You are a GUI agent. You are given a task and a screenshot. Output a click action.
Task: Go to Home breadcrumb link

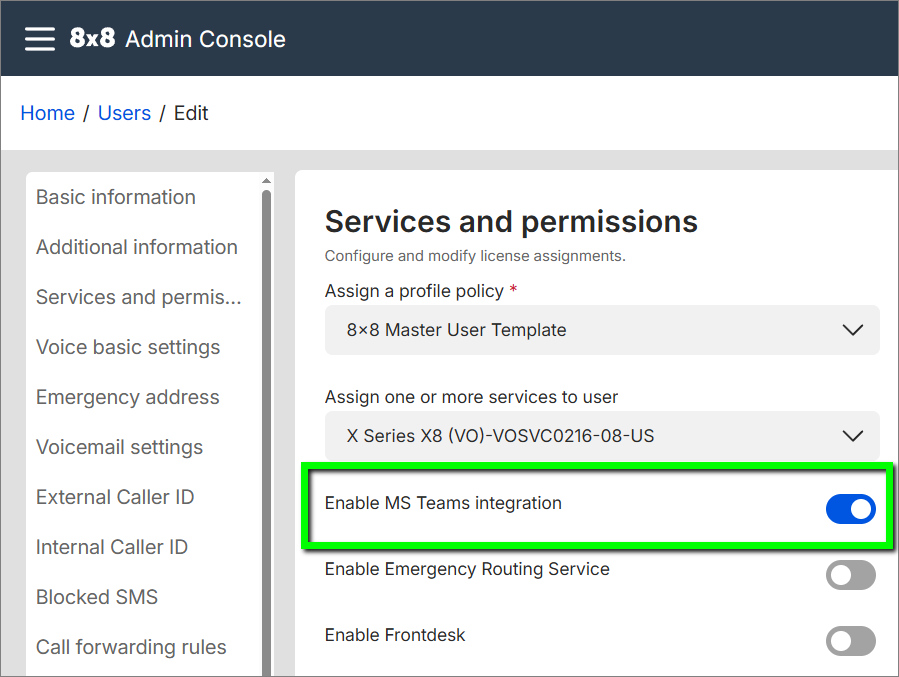coord(47,113)
